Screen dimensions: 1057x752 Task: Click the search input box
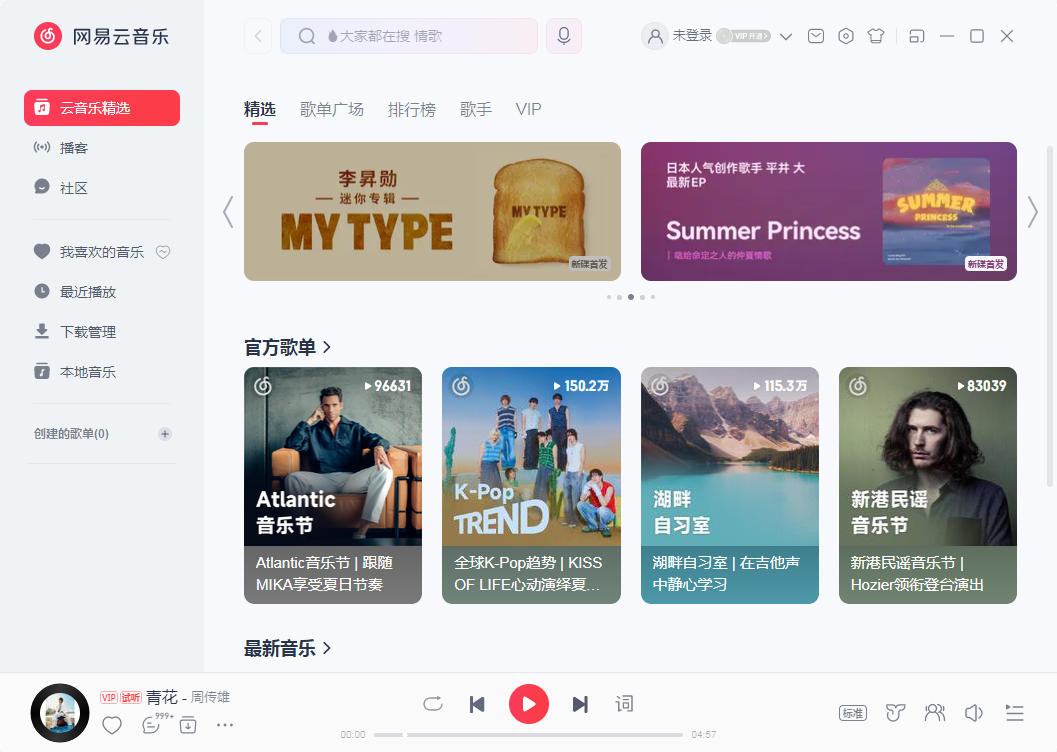(420, 35)
